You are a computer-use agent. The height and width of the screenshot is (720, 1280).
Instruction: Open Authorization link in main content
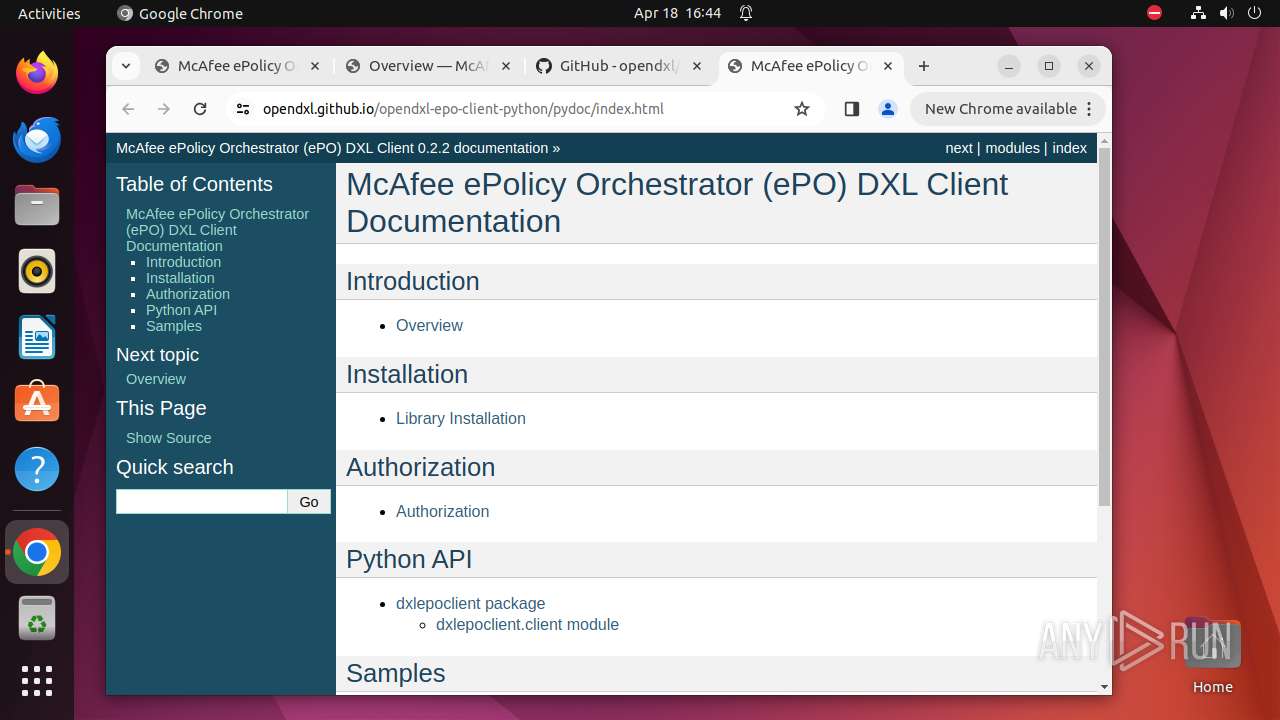tap(442, 511)
